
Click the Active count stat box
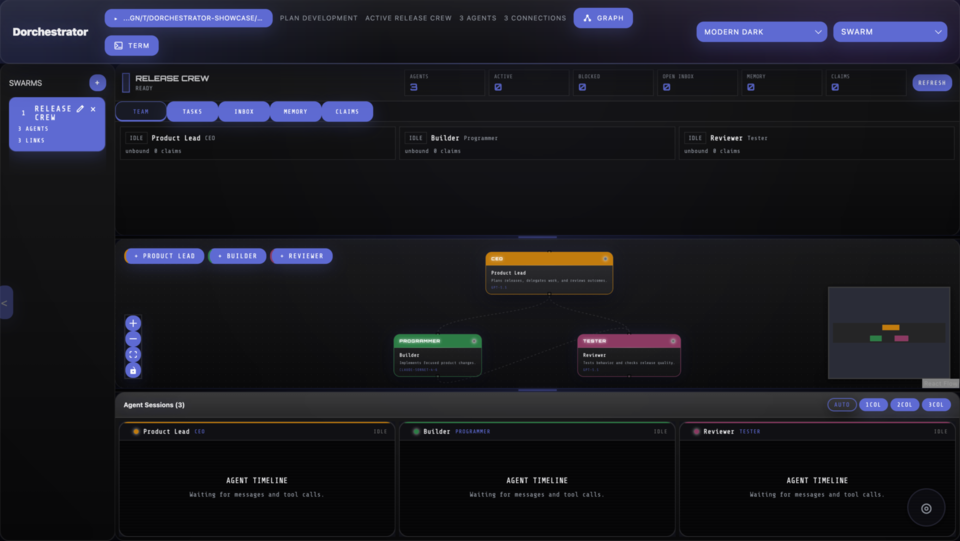(529, 83)
